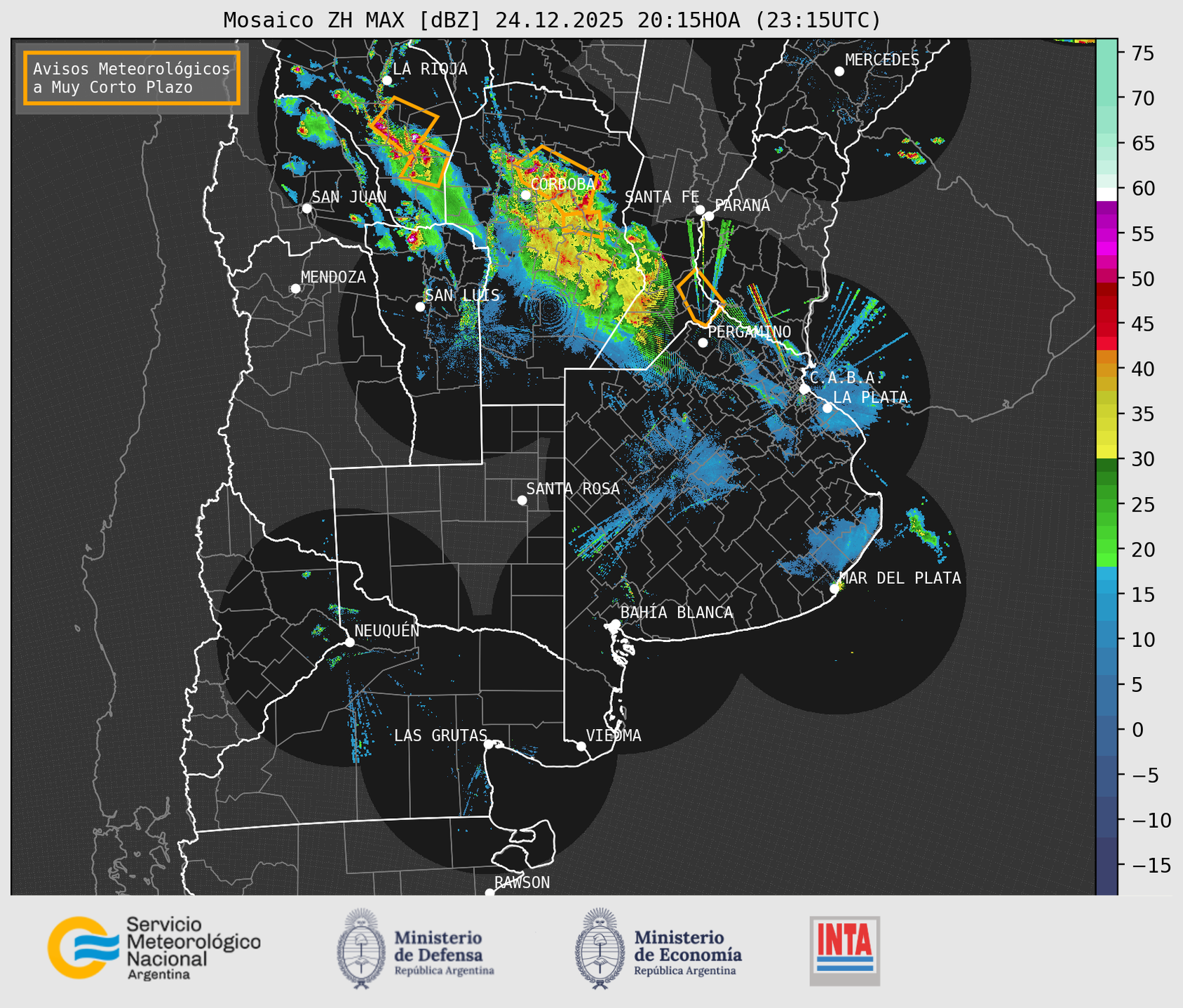The height and width of the screenshot is (1008, 1183).
Task: Click the white dot marking Pergamino
Action: [x=703, y=343]
